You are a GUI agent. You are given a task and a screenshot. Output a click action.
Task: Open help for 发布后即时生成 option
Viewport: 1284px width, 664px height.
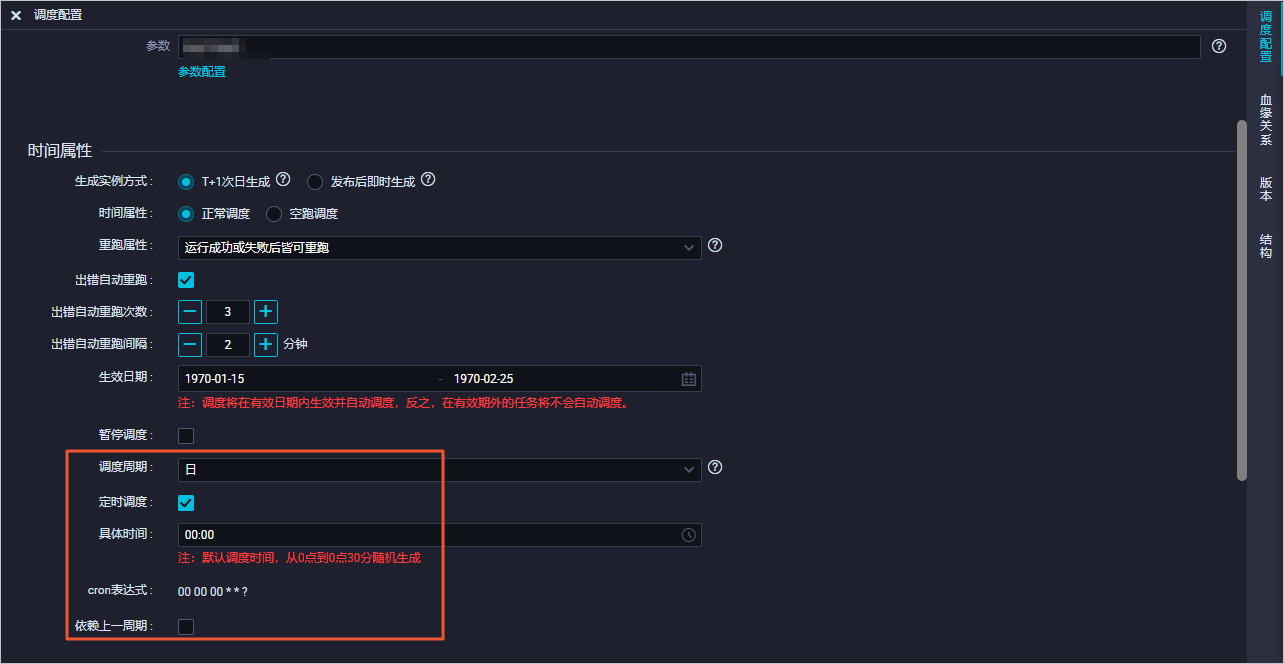point(428,180)
